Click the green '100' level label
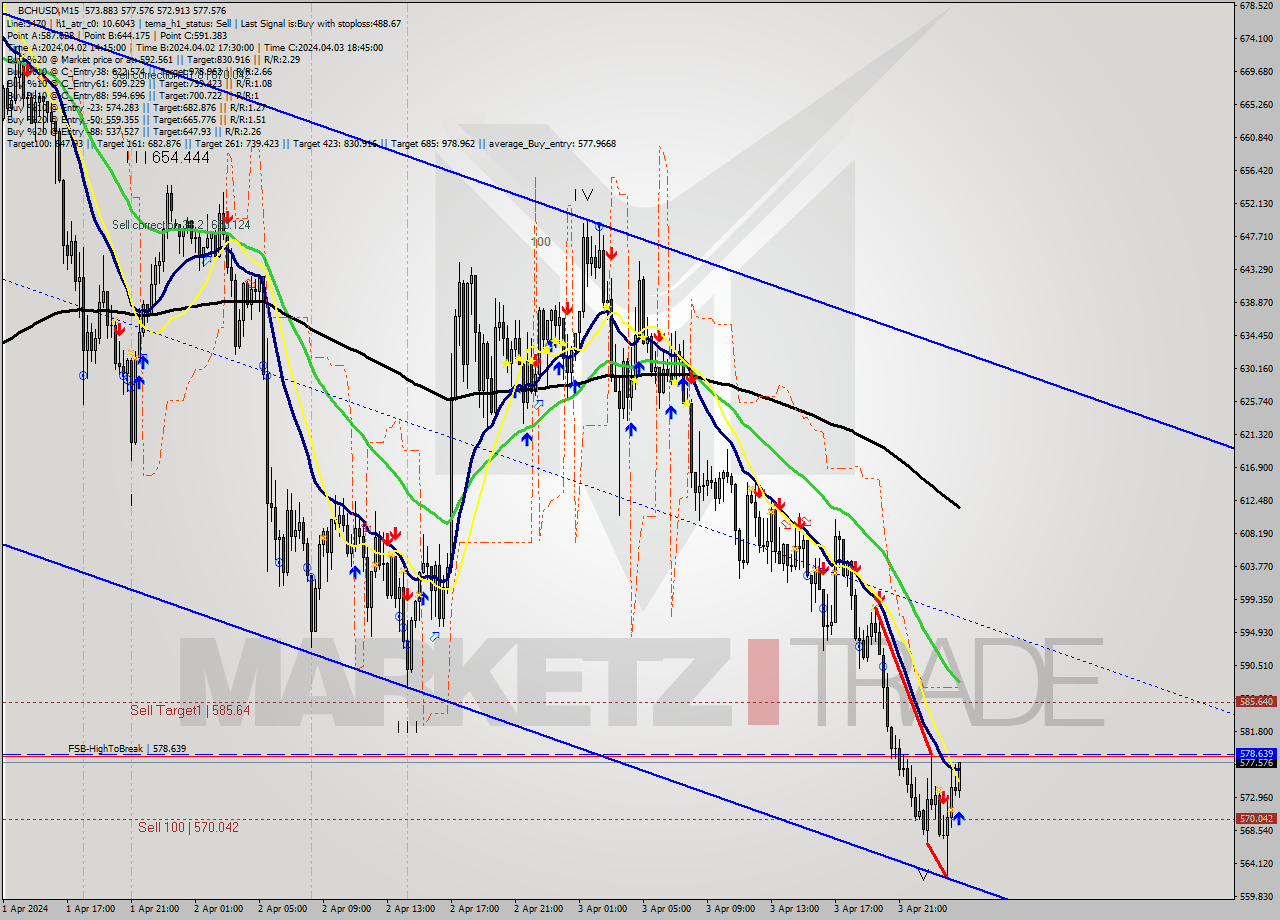1280x920 pixels. pyautogui.click(x=541, y=242)
